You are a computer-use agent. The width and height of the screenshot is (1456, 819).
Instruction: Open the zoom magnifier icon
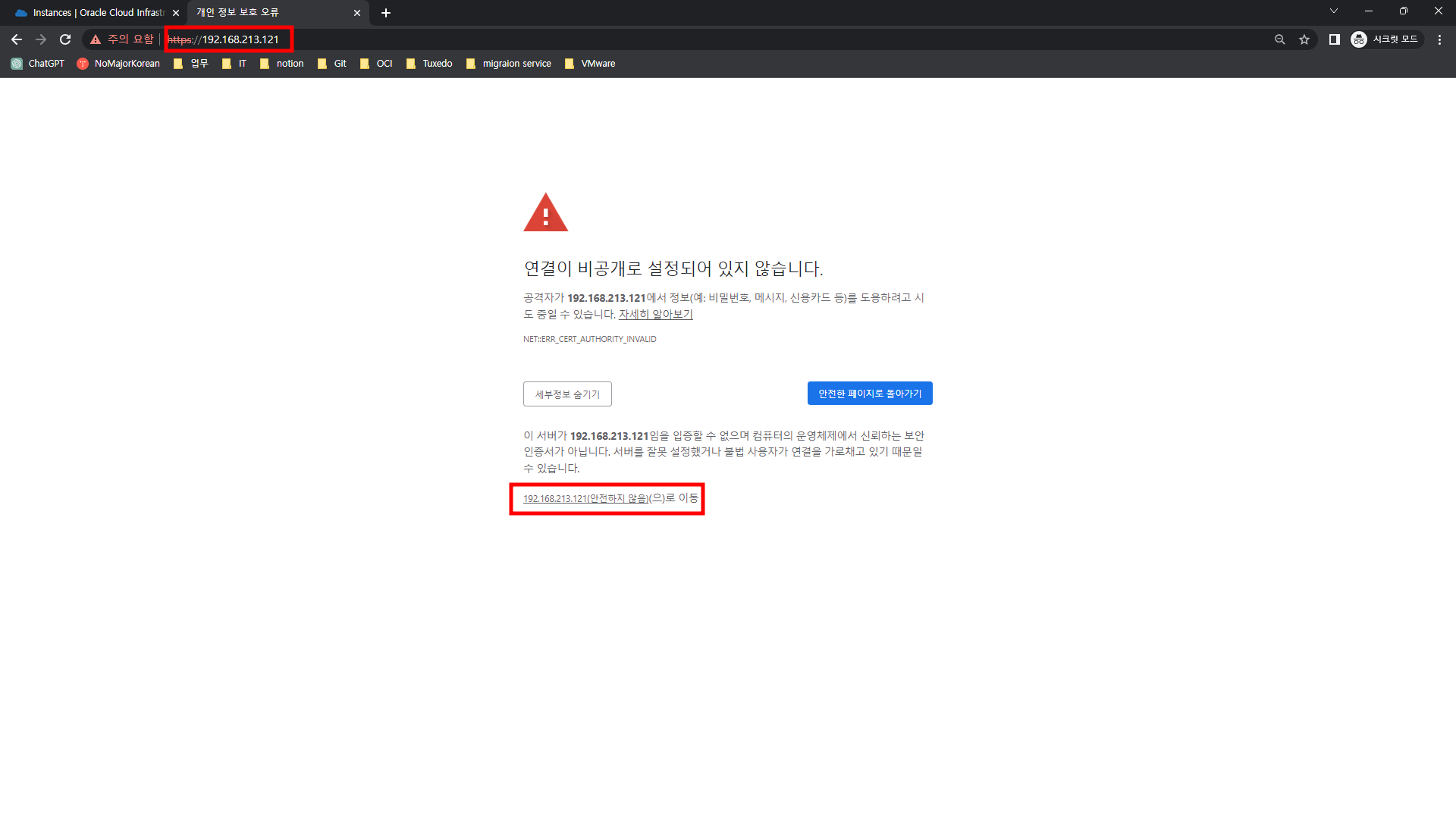click(x=1280, y=39)
